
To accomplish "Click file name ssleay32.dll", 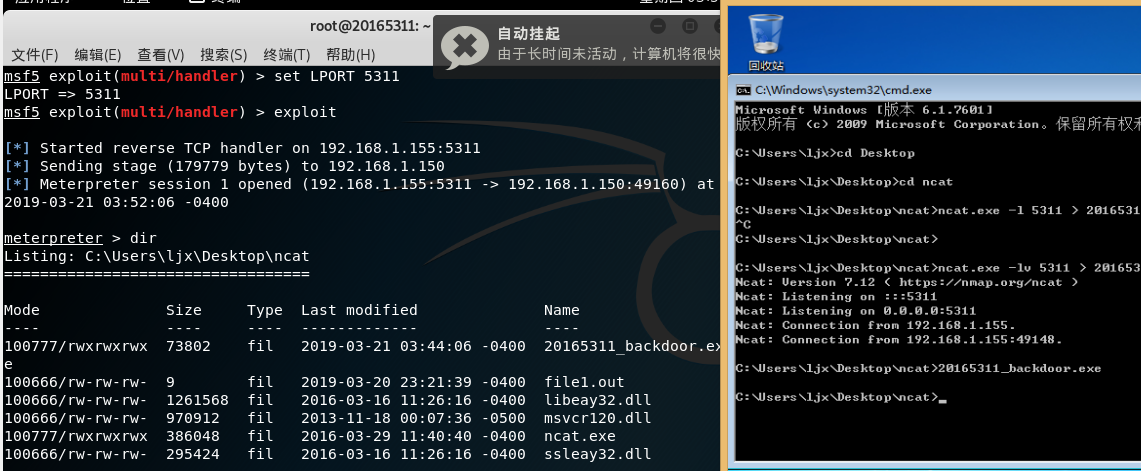I will tap(597, 454).
